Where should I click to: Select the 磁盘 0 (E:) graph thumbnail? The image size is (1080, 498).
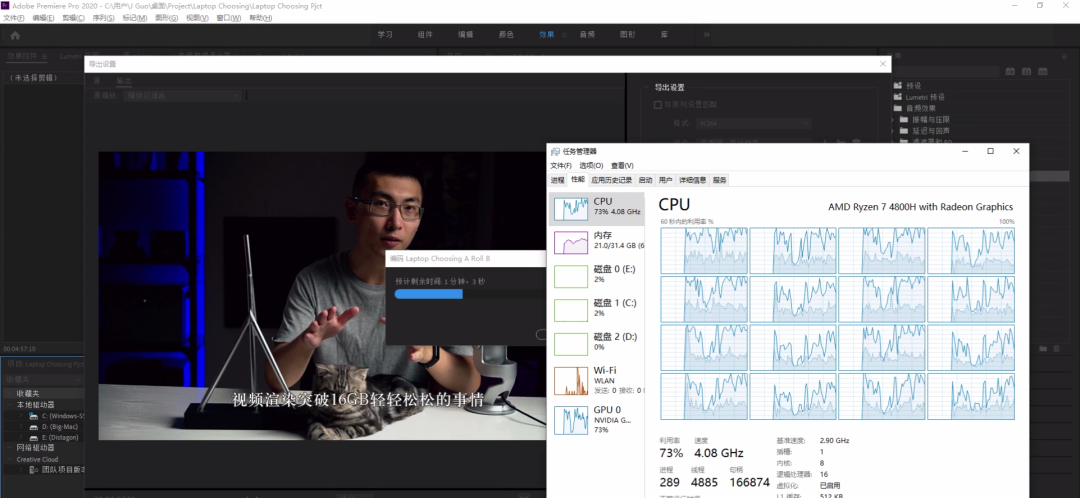pyautogui.click(x=571, y=276)
